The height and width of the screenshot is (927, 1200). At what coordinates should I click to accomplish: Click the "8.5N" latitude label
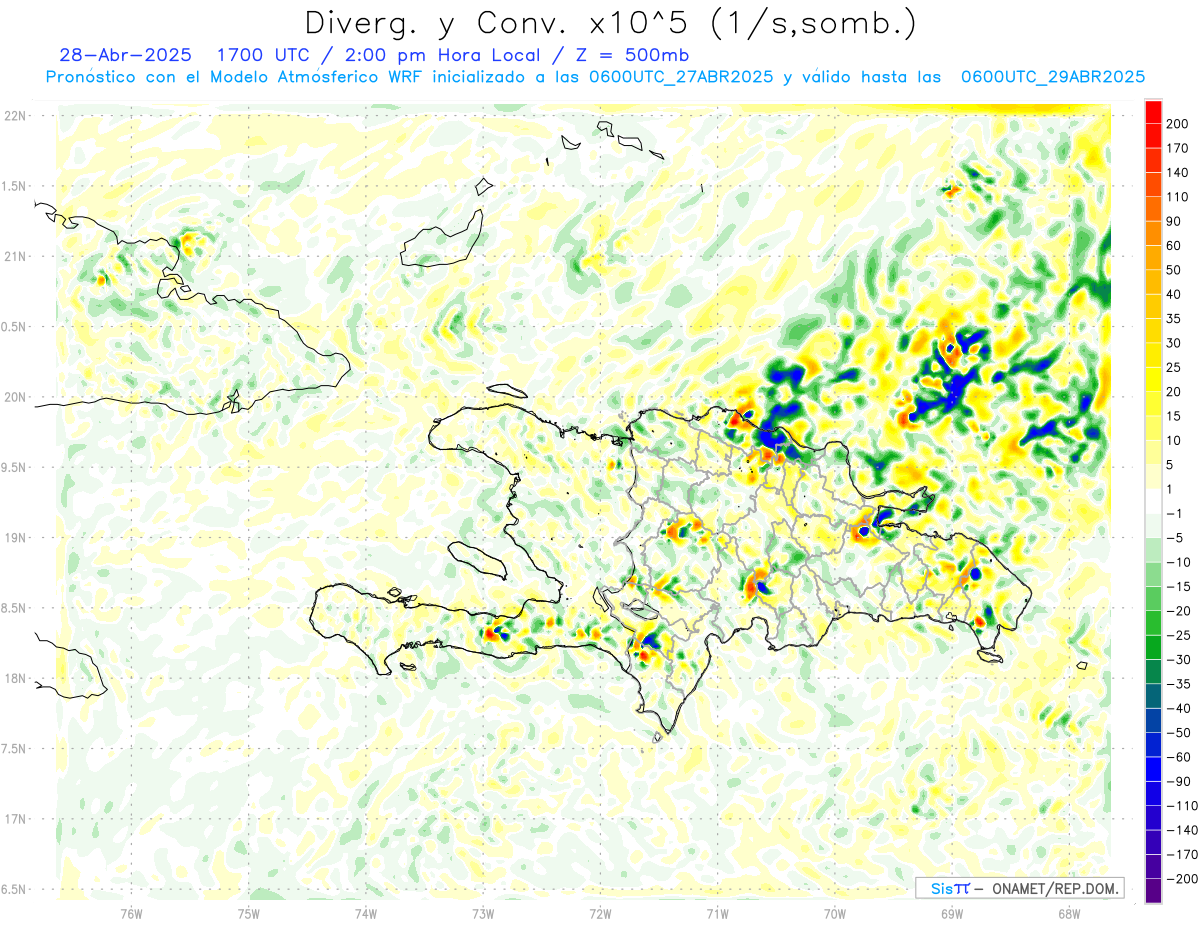(x=15, y=608)
